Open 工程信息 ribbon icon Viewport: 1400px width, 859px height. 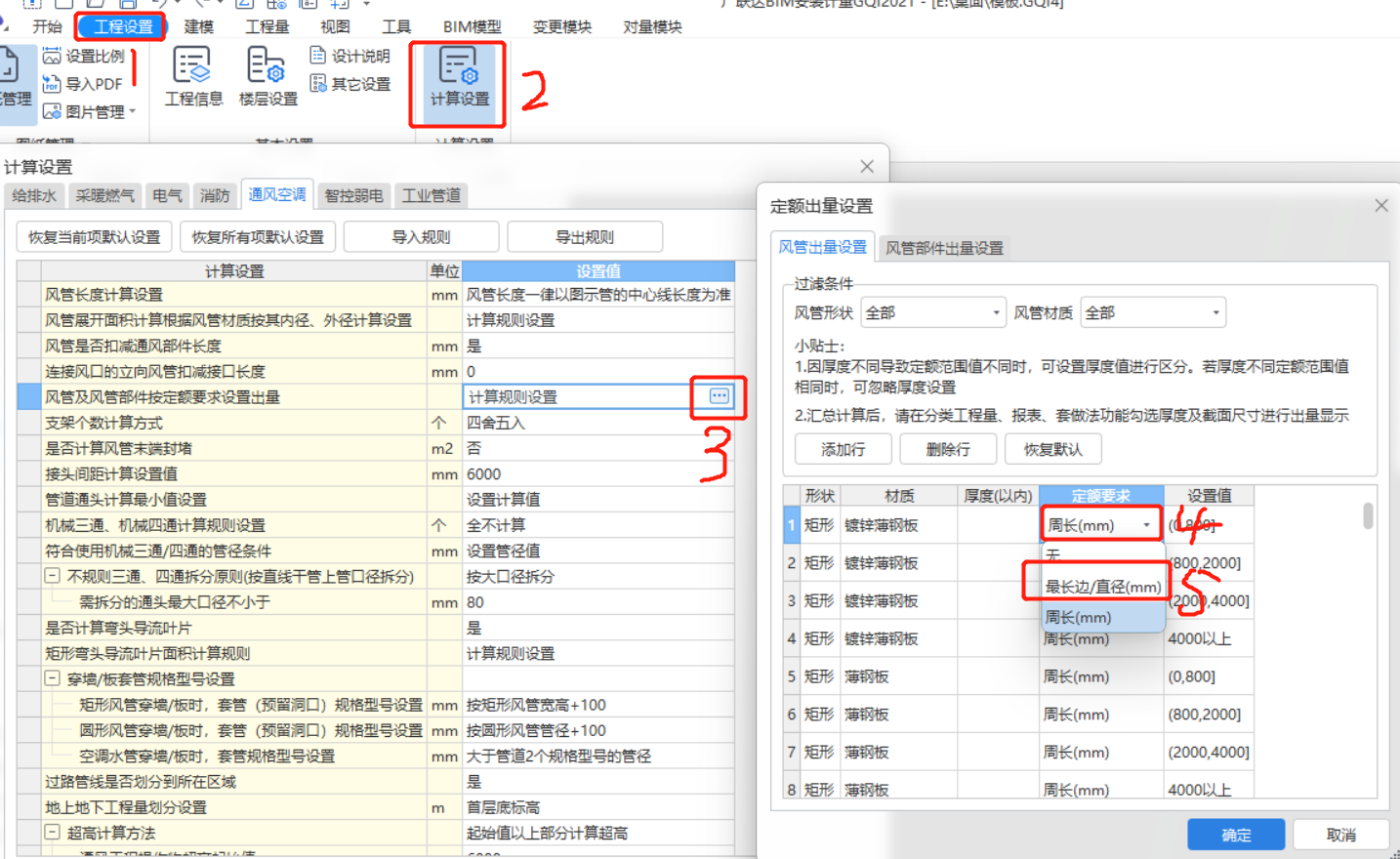(x=193, y=78)
